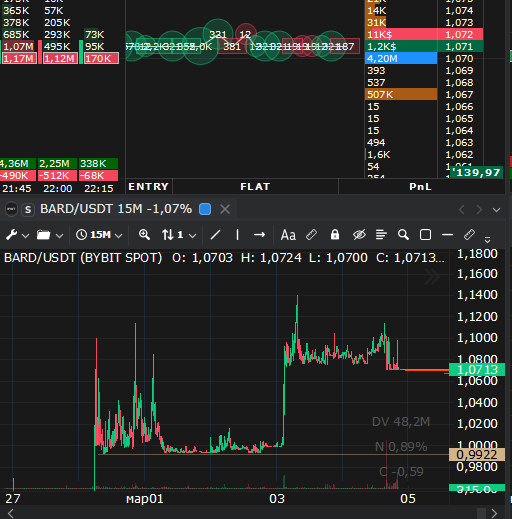The height and width of the screenshot is (519, 512).
Task: Expand the toolbar overflow chevron
Action: pos(487,239)
